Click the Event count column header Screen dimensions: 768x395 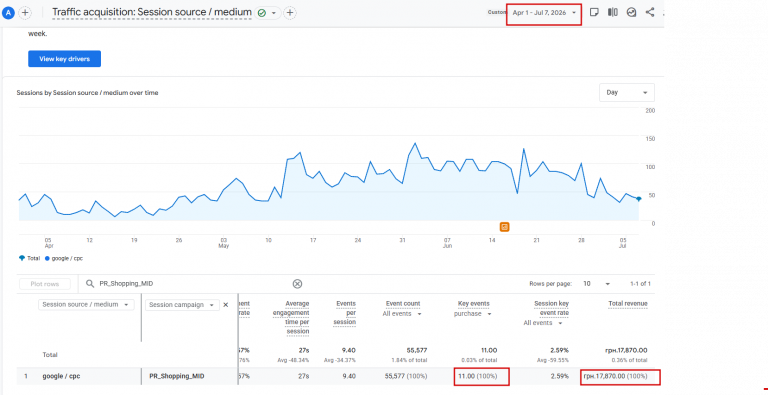click(403, 304)
